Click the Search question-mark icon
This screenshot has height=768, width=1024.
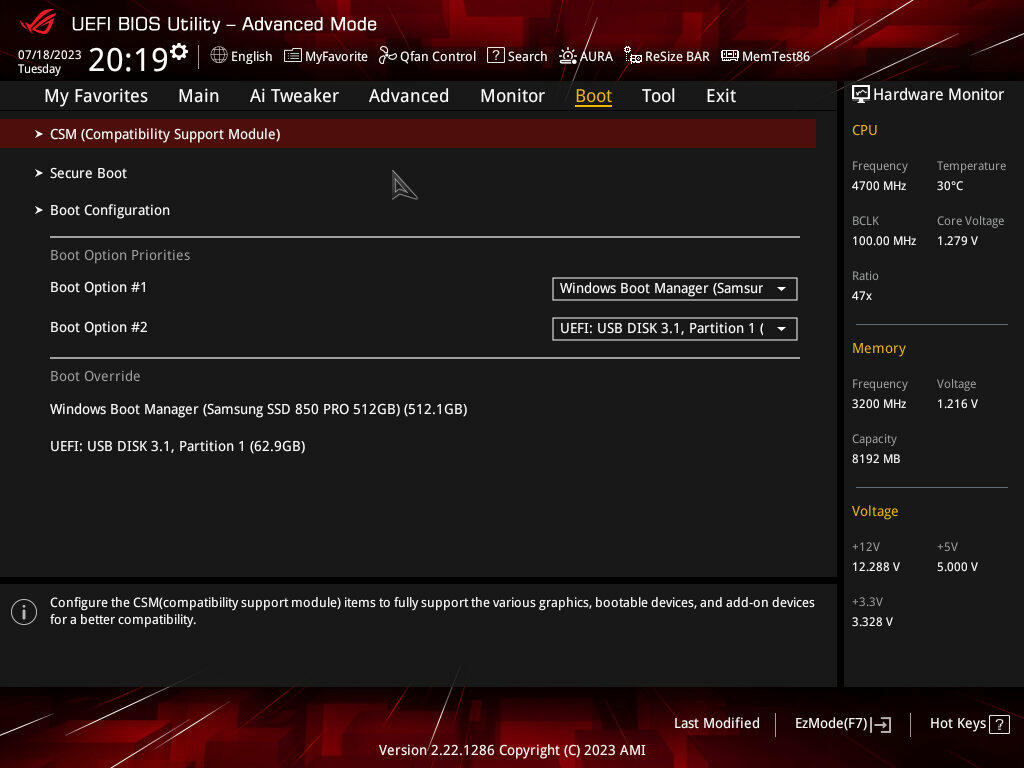pos(496,56)
